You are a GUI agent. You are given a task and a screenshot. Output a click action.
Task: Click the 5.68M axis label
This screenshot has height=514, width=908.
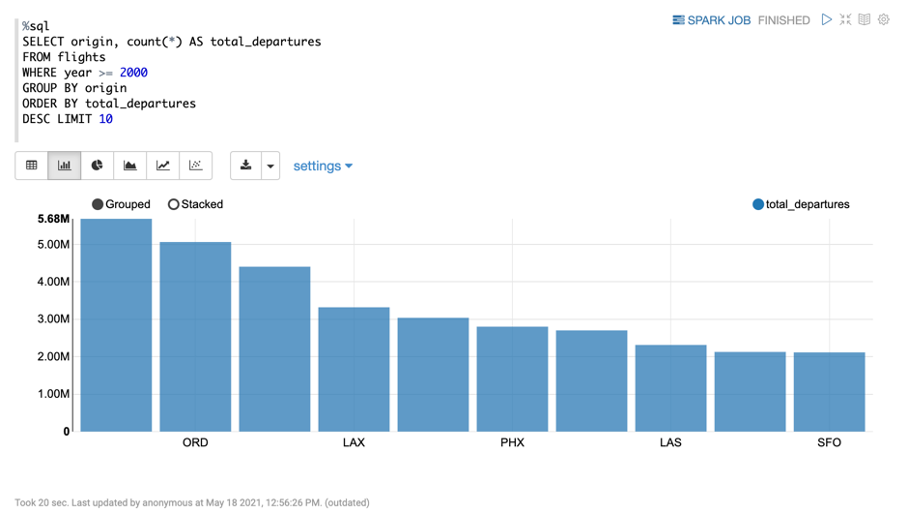click(53, 219)
